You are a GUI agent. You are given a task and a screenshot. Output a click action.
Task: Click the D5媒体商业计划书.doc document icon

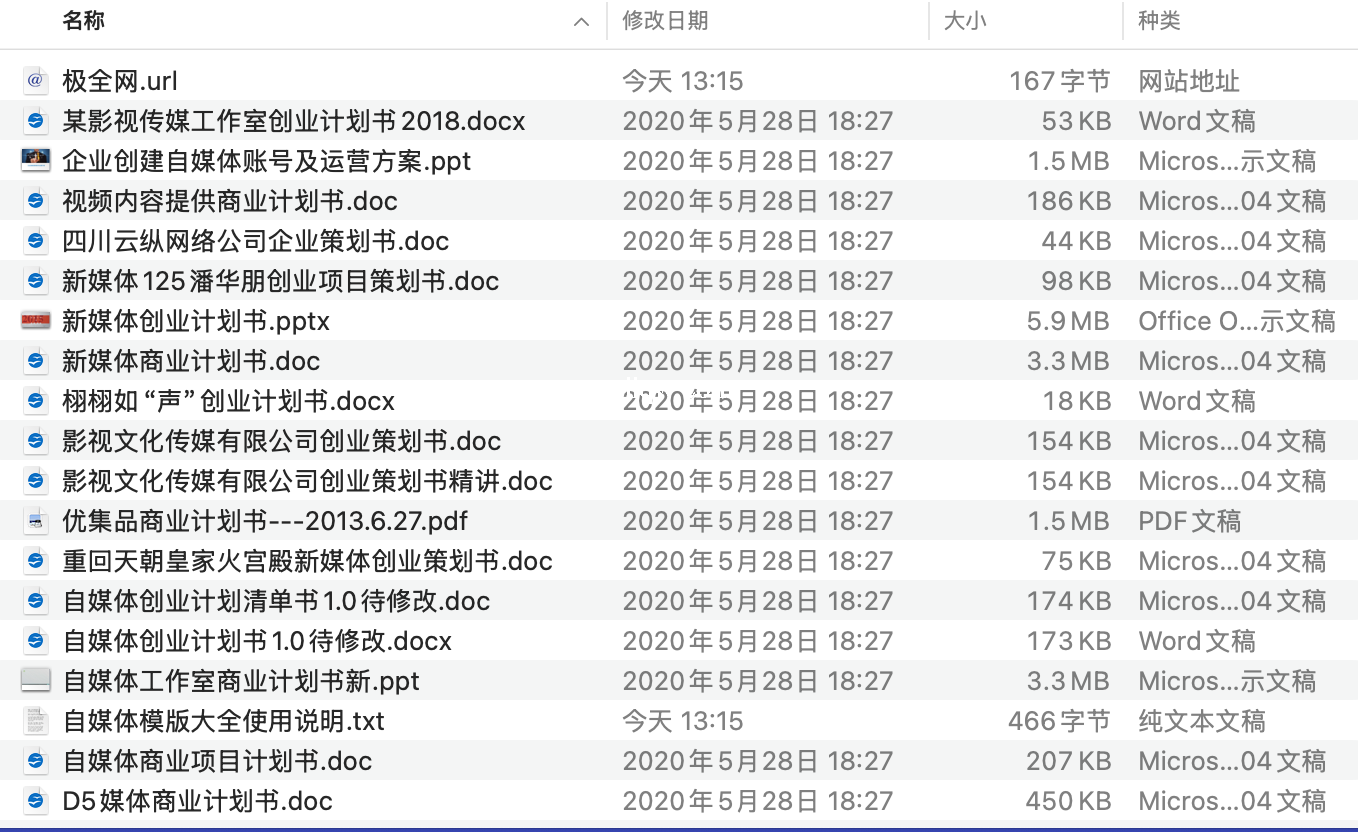(36, 801)
